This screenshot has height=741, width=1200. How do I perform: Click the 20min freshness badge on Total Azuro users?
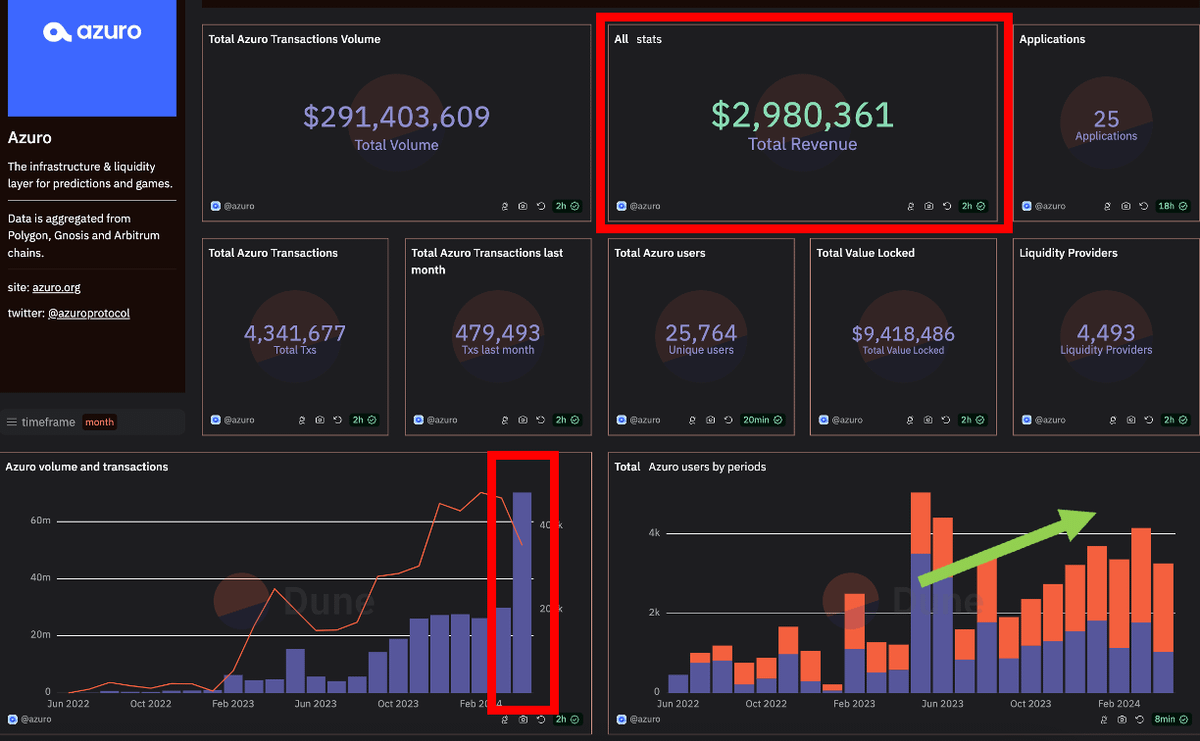[764, 420]
